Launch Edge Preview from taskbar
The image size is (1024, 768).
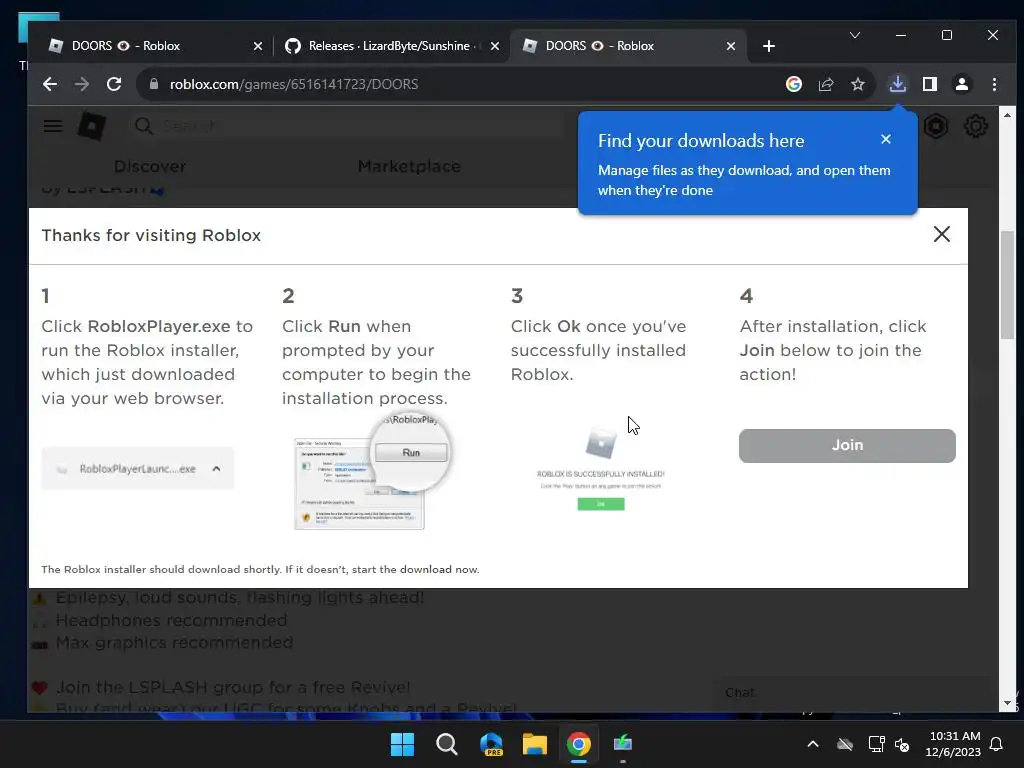tap(491, 744)
